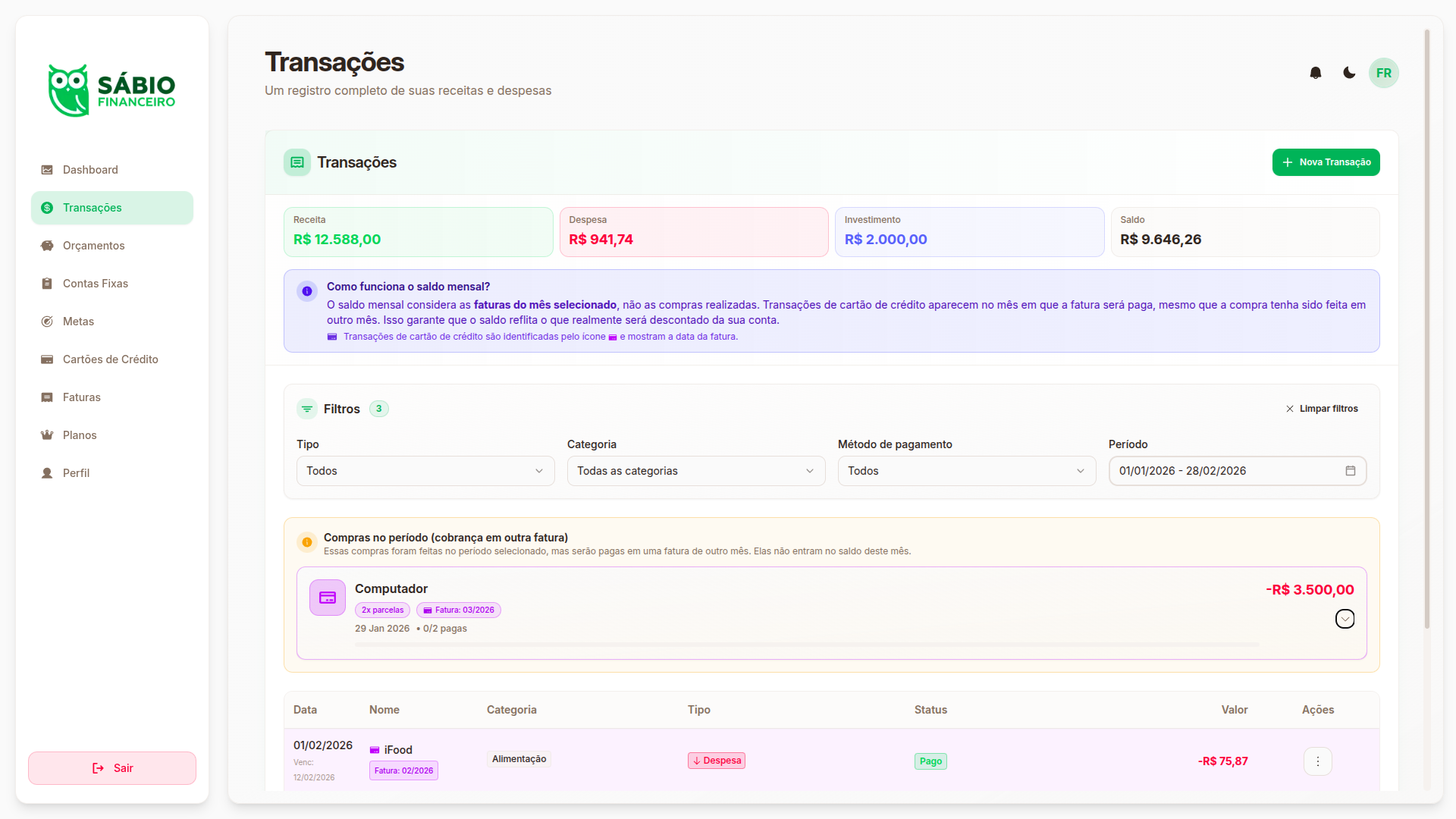Click the Planos crown icon
Viewport: 1456px width, 819px height.
tap(47, 435)
